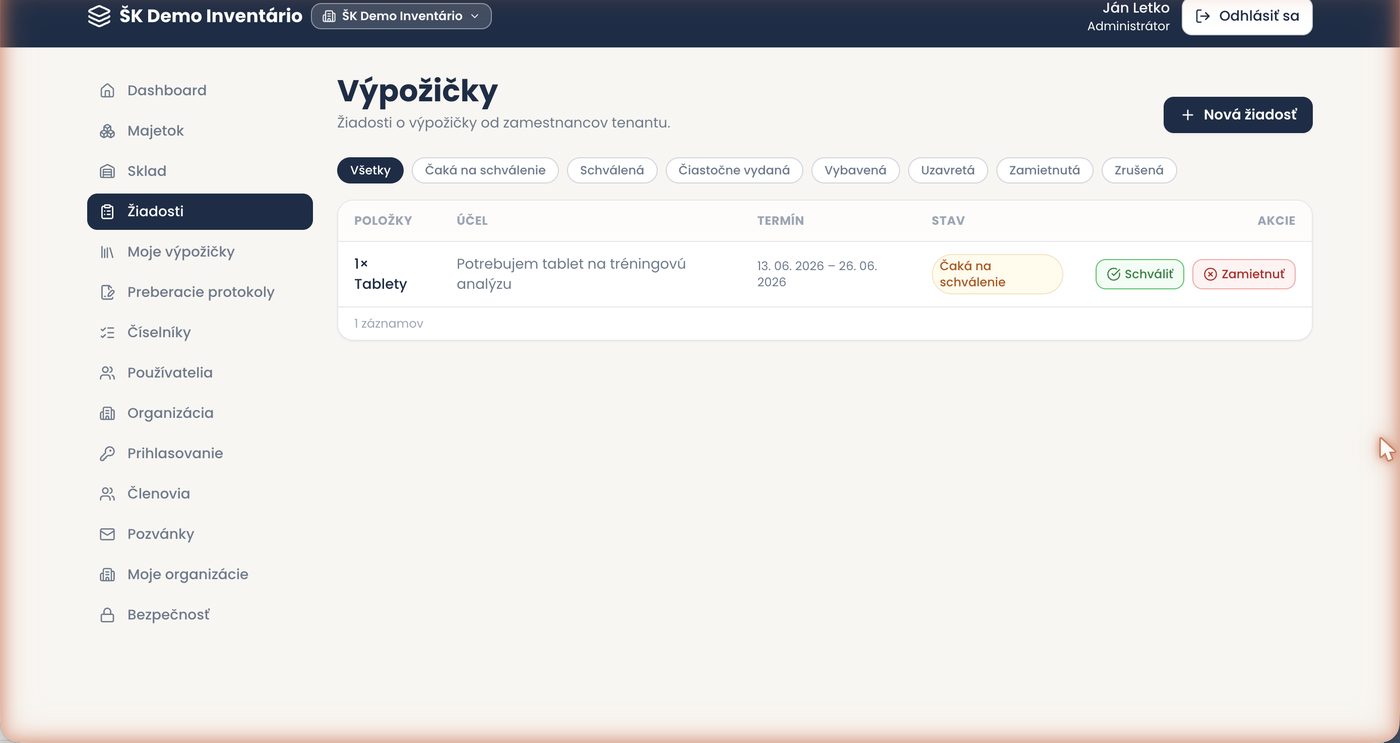Show Zamietnutá requests

1045,170
